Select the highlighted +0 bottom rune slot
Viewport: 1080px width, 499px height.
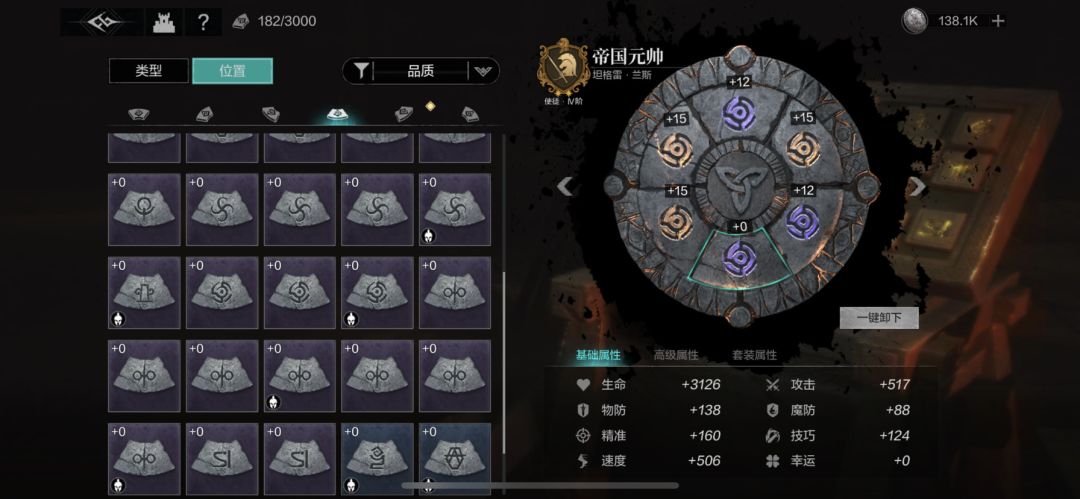pyautogui.click(x=740, y=258)
